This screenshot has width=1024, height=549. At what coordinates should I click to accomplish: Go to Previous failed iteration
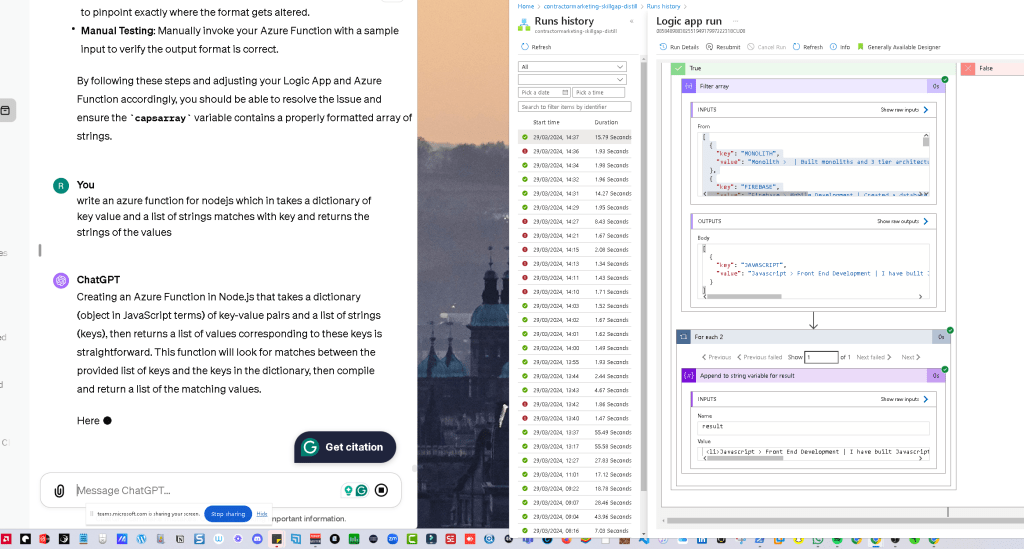(760, 357)
